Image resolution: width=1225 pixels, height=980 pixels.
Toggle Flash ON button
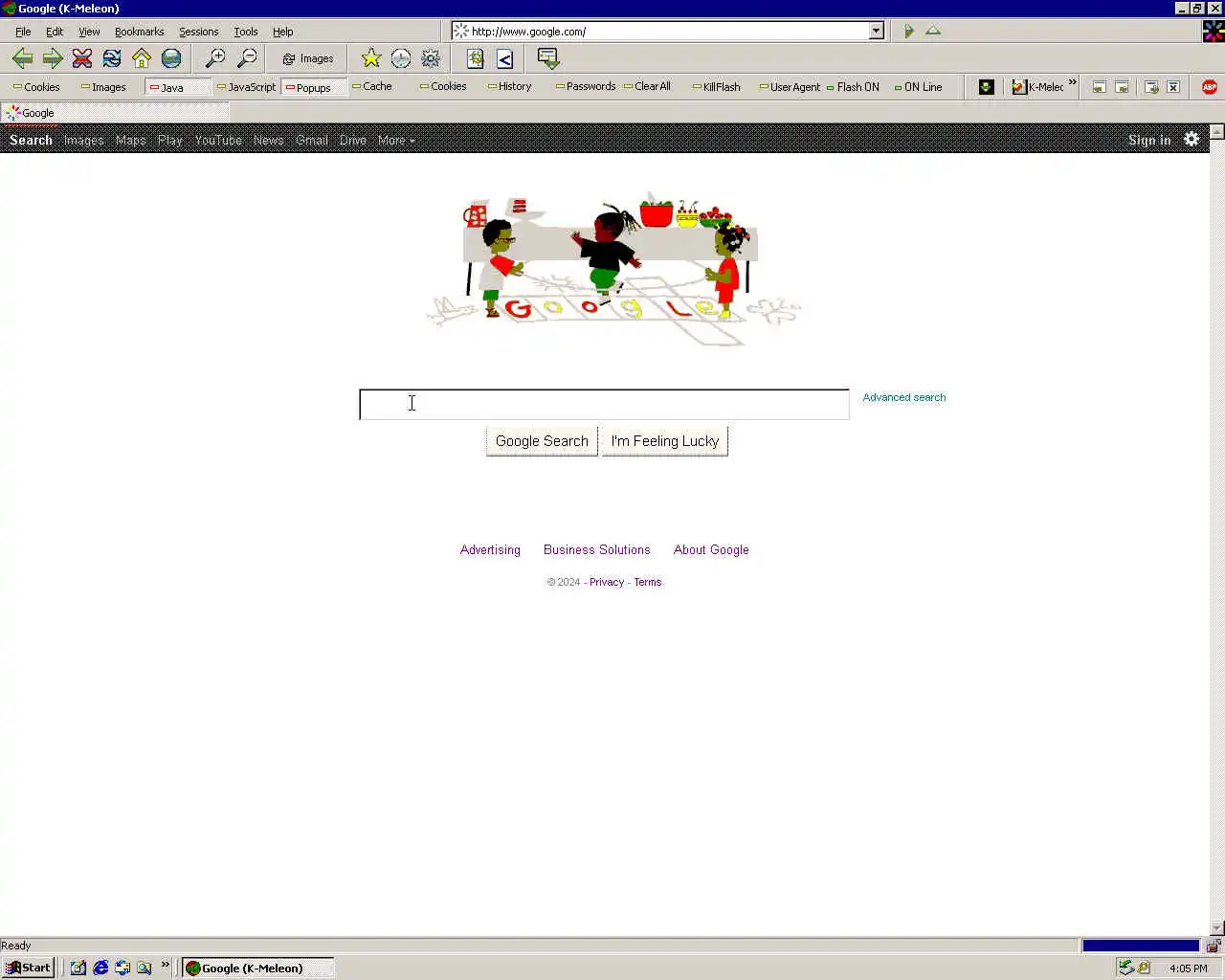pyautogui.click(x=853, y=87)
